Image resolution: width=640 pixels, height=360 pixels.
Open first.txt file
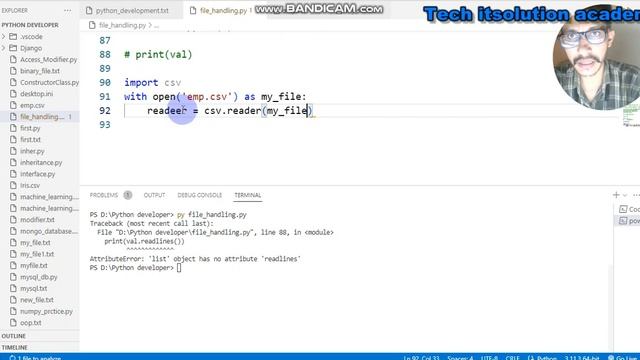(31, 140)
